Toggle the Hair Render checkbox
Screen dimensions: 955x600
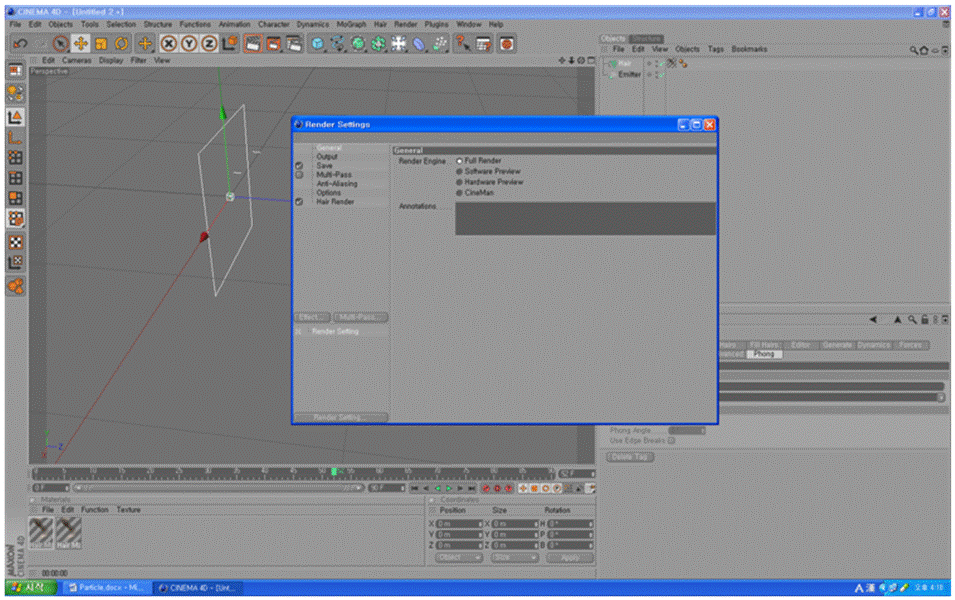pyautogui.click(x=299, y=202)
